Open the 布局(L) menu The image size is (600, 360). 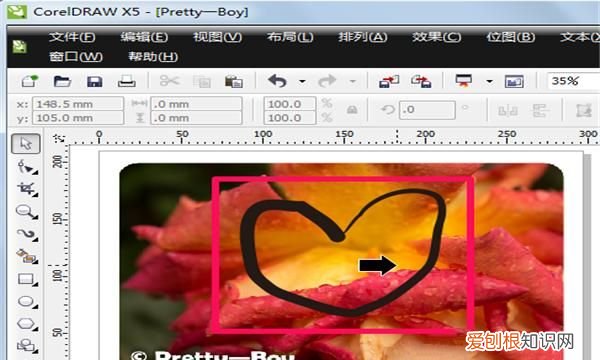coord(290,37)
